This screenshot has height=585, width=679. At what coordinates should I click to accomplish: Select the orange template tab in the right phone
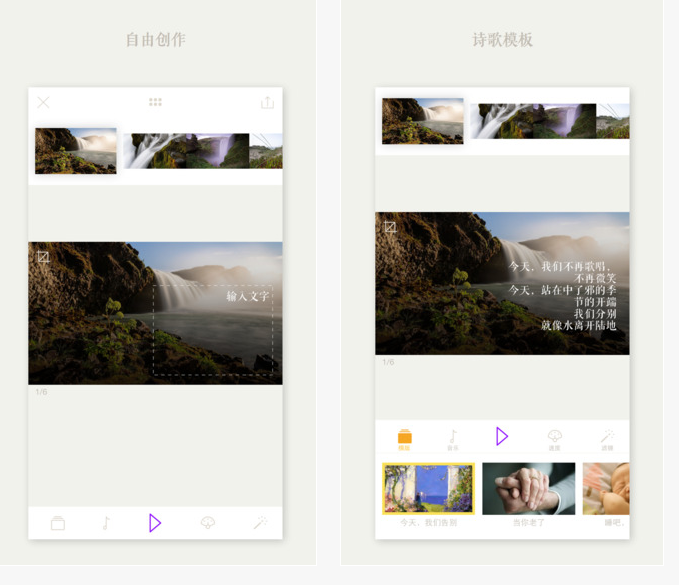pos(404,438)
